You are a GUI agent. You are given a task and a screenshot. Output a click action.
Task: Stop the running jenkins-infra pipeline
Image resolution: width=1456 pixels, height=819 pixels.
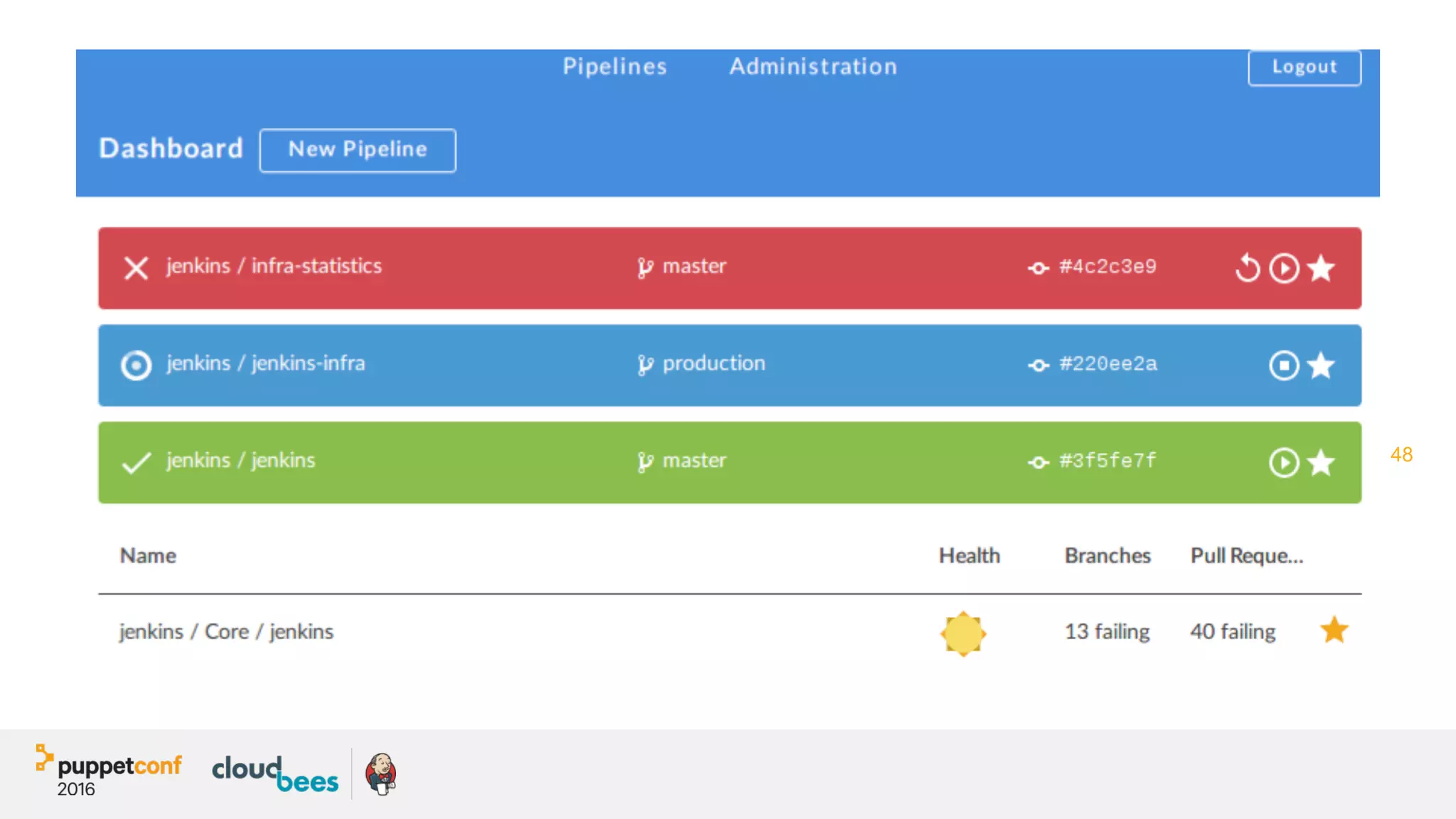coord(1284,365)
